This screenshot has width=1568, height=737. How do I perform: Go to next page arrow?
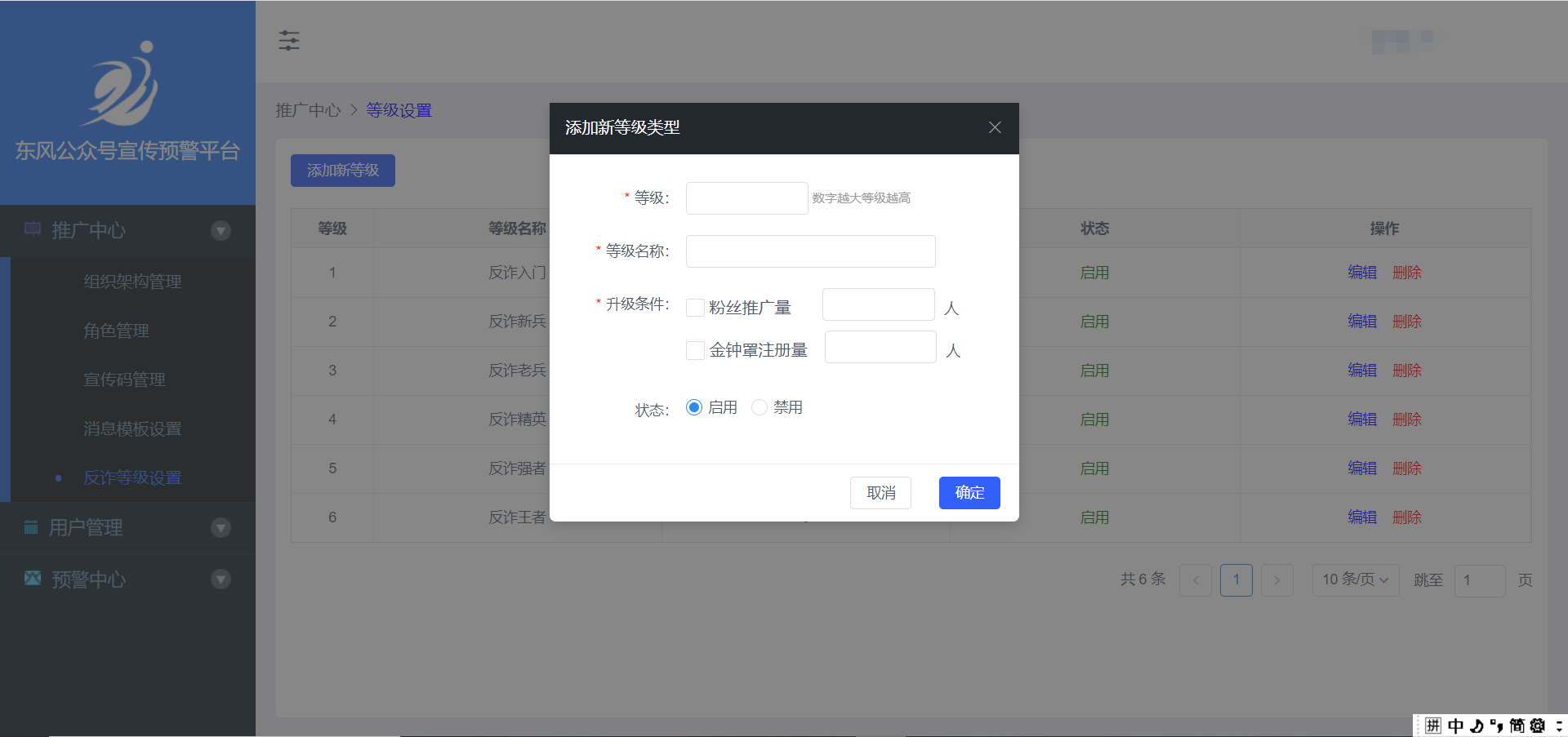pos(1277,580)
